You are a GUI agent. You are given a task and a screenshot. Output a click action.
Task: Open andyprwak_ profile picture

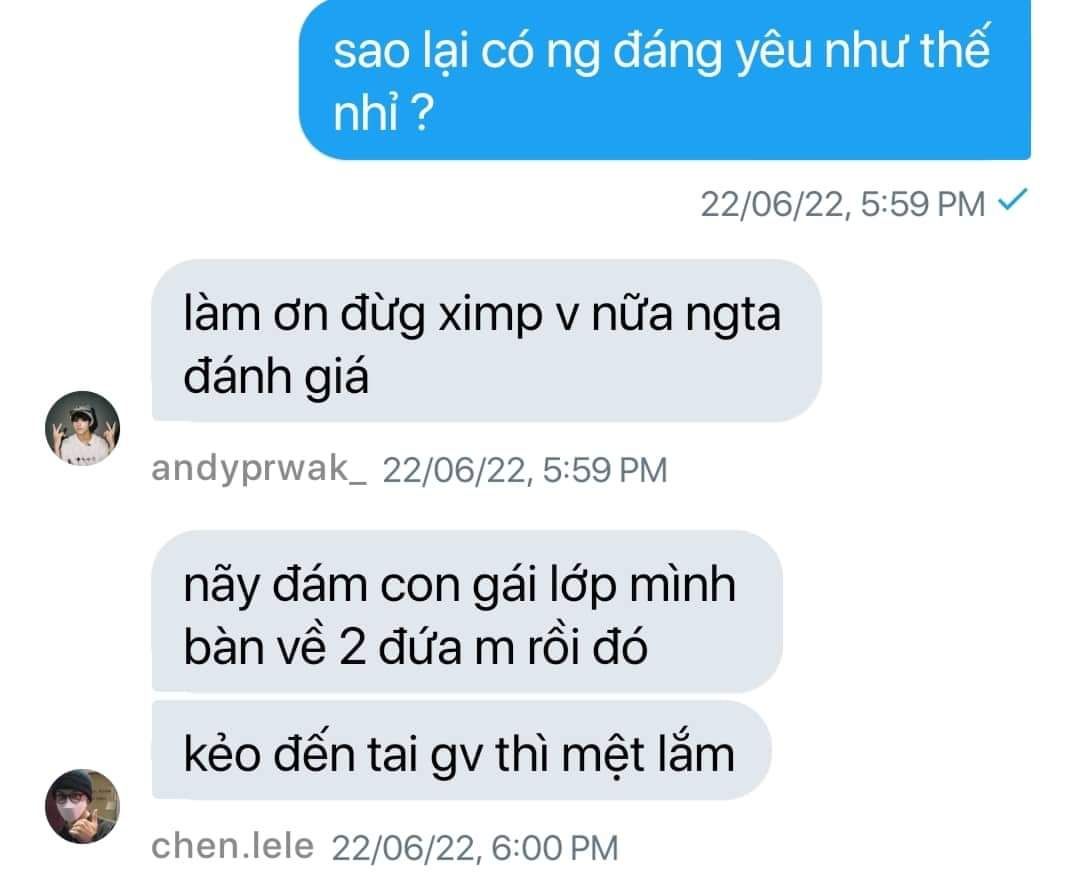point(83,428)
